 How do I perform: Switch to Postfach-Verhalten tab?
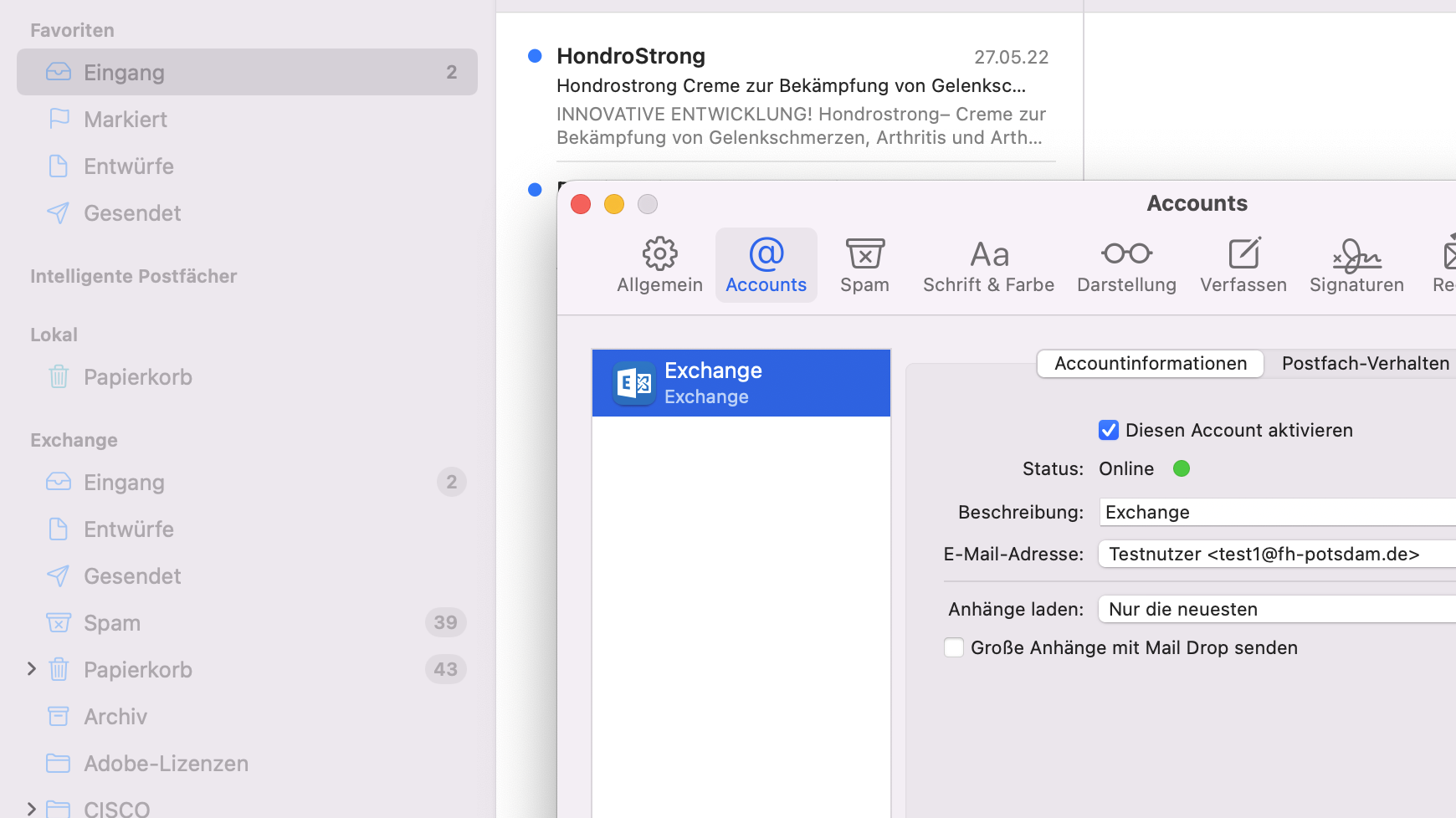click(x=1365, y=363)
